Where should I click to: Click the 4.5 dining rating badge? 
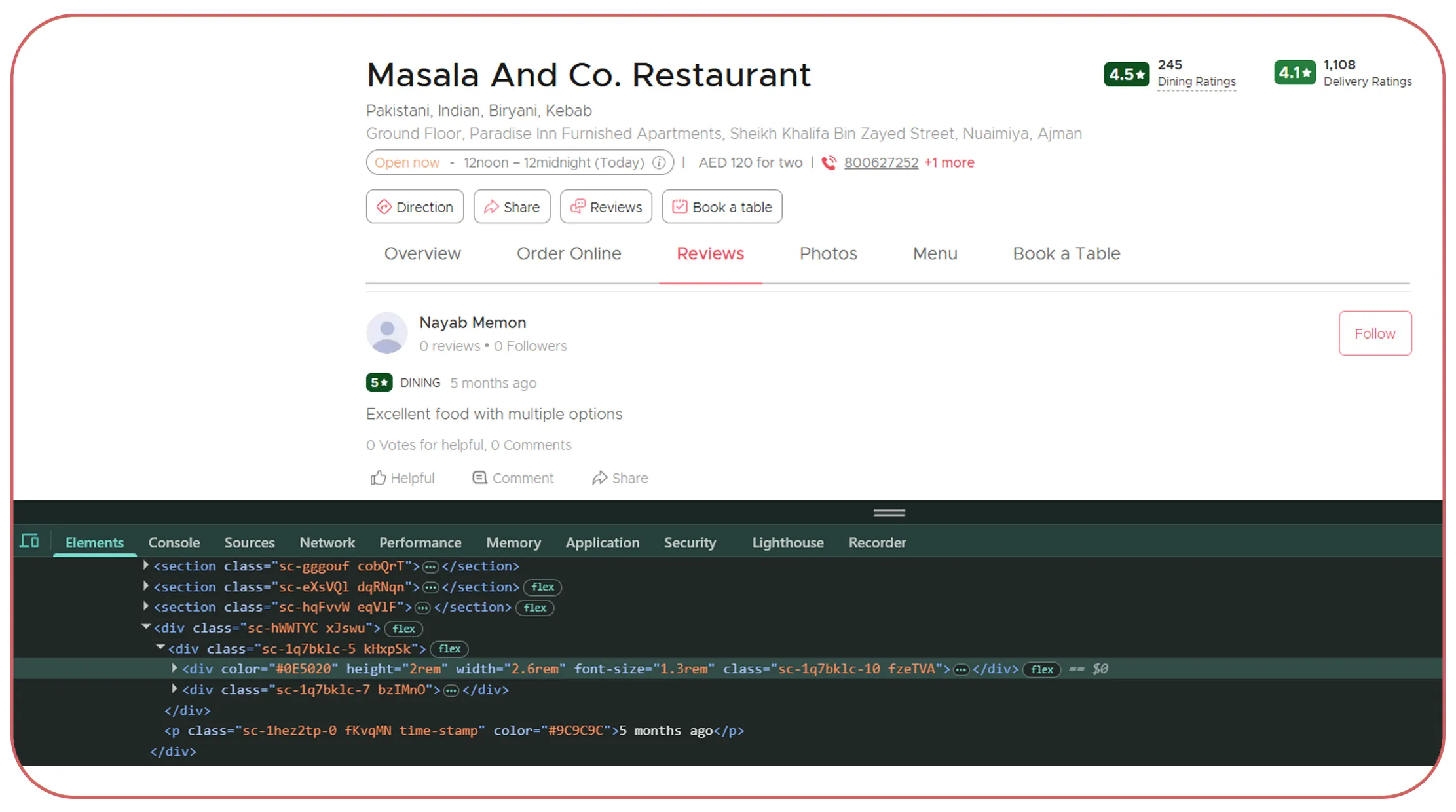pos(1126,74)
